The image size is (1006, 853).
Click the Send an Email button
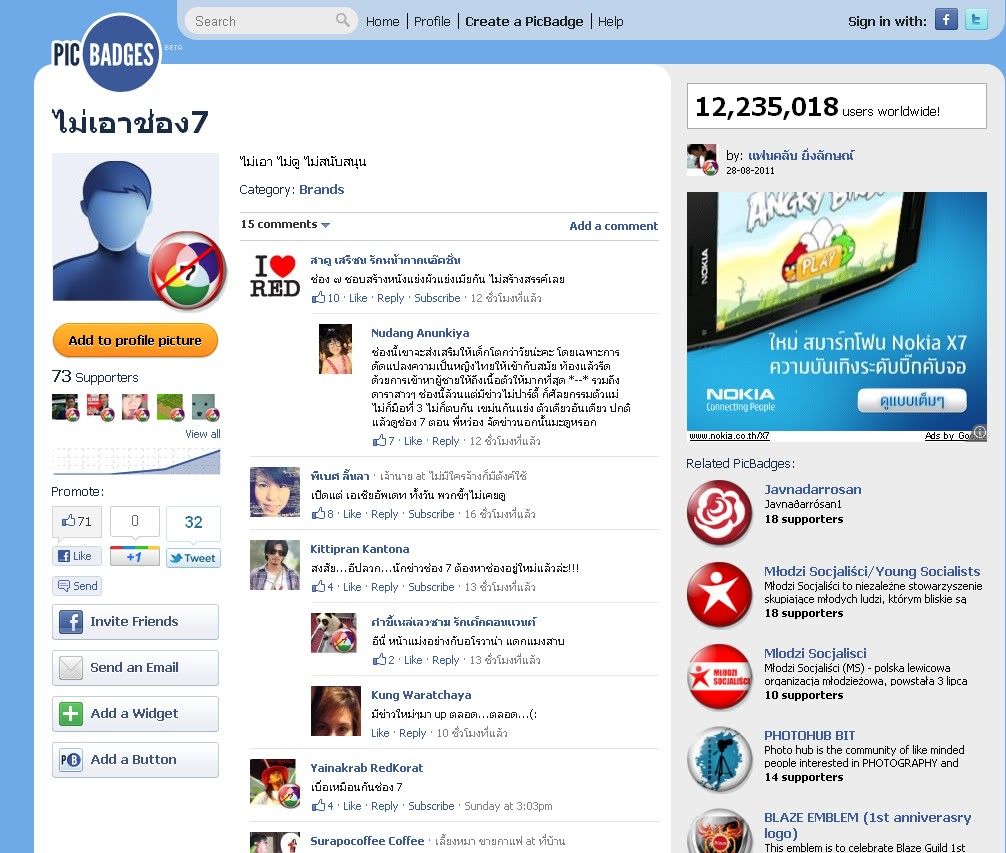[x=135, y=668]
